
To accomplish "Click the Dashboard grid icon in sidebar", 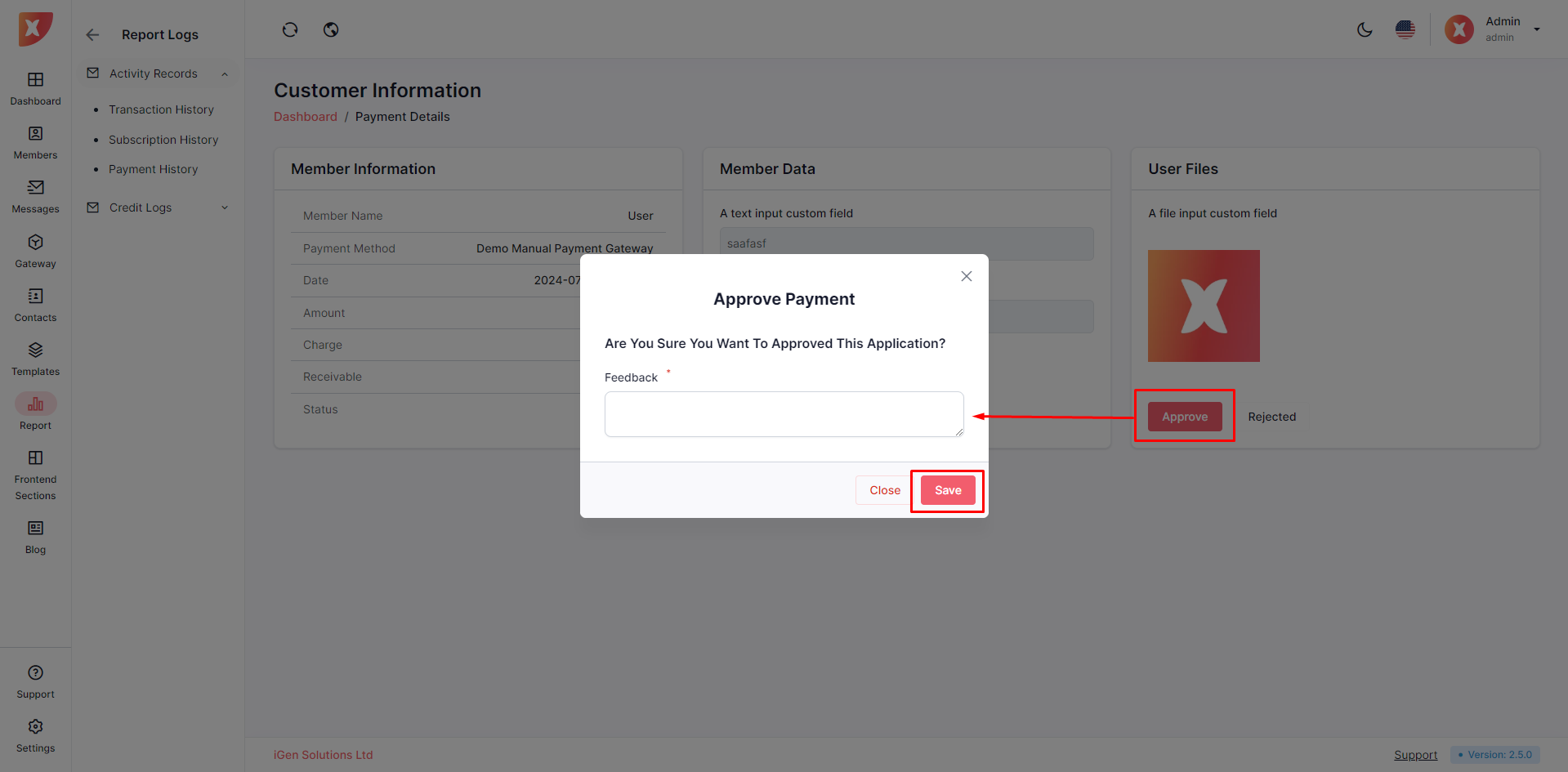I will [x=35, y=80].
